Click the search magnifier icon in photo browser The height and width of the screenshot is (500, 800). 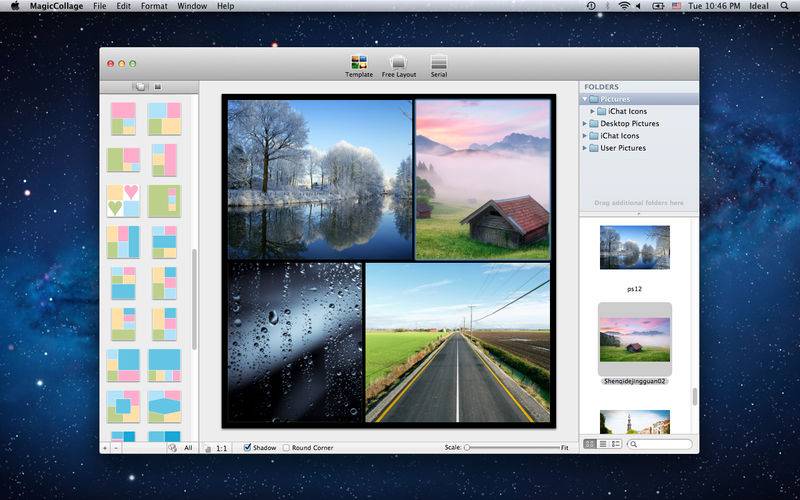[634, 444]
